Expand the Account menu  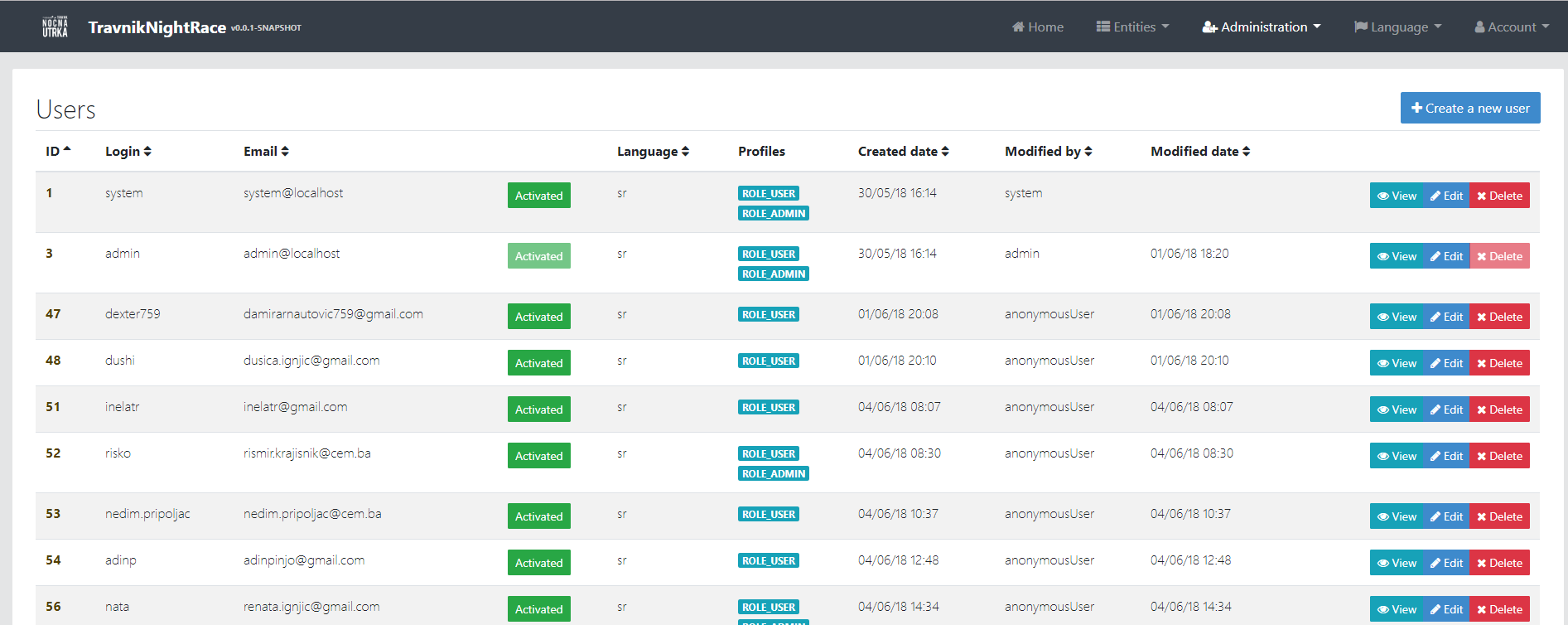(x=1512, y=27)
